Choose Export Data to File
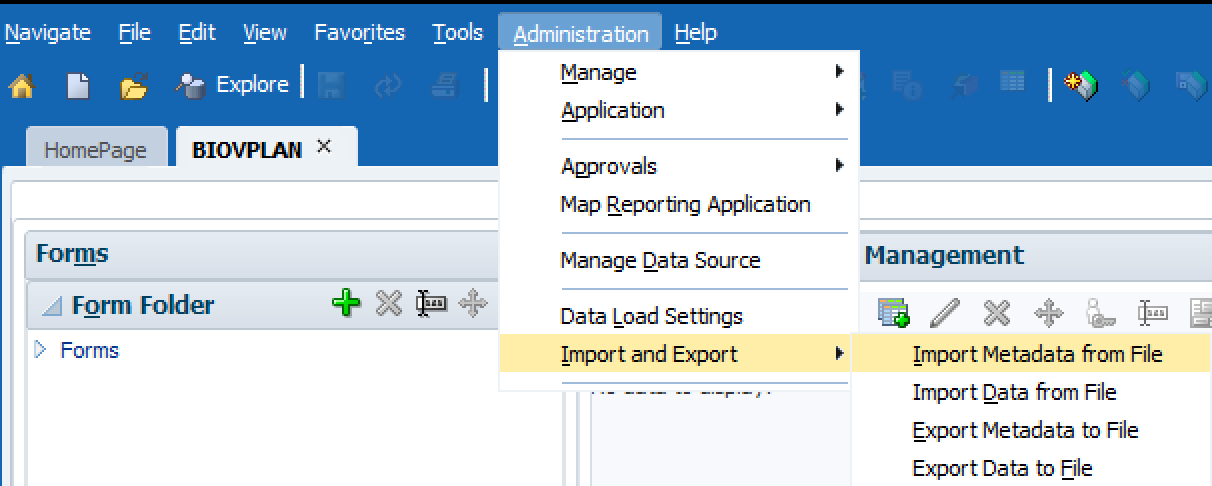This screenshot has width=1212, height=486. pyautogui.click(x=1002, y=468)
